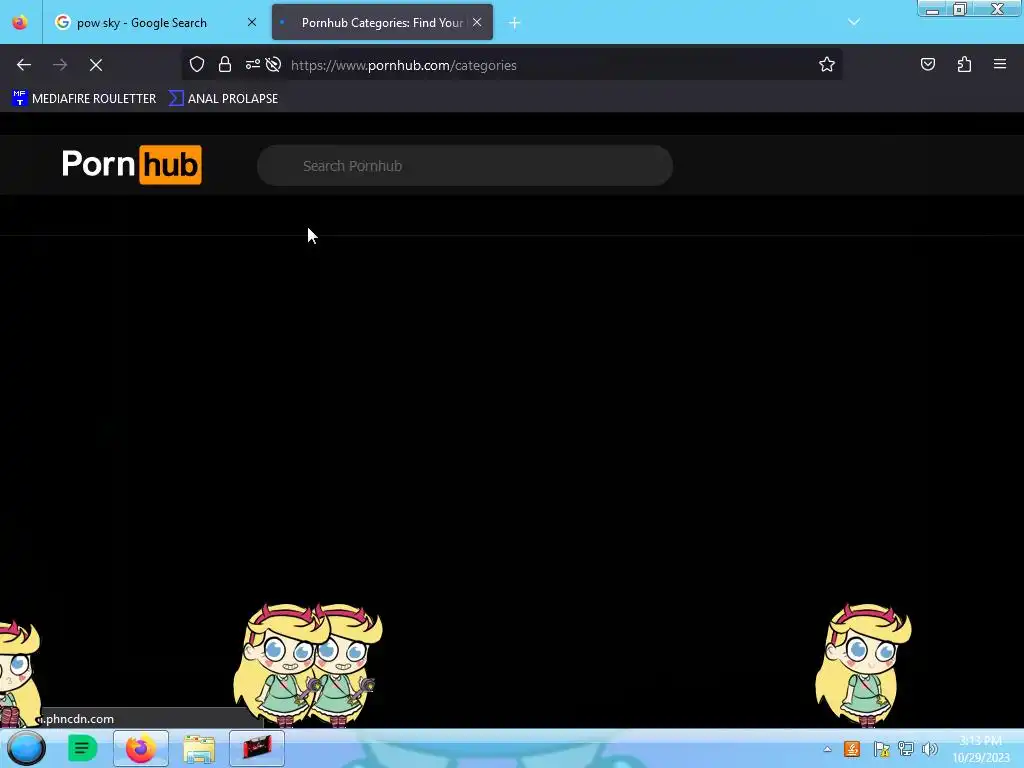
Task: Stop loading the current page
Action: coord(96,65)
